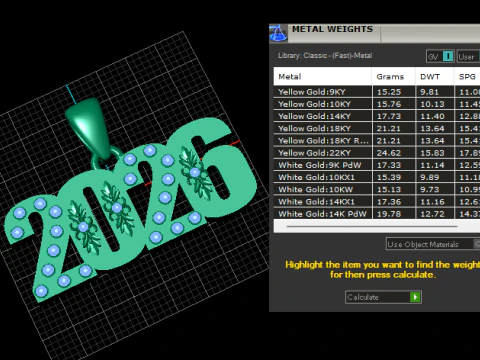This screenshot has width=480, height=360.
Task: Select the Yellow Gold:10KY row
Action: (377, 104)
